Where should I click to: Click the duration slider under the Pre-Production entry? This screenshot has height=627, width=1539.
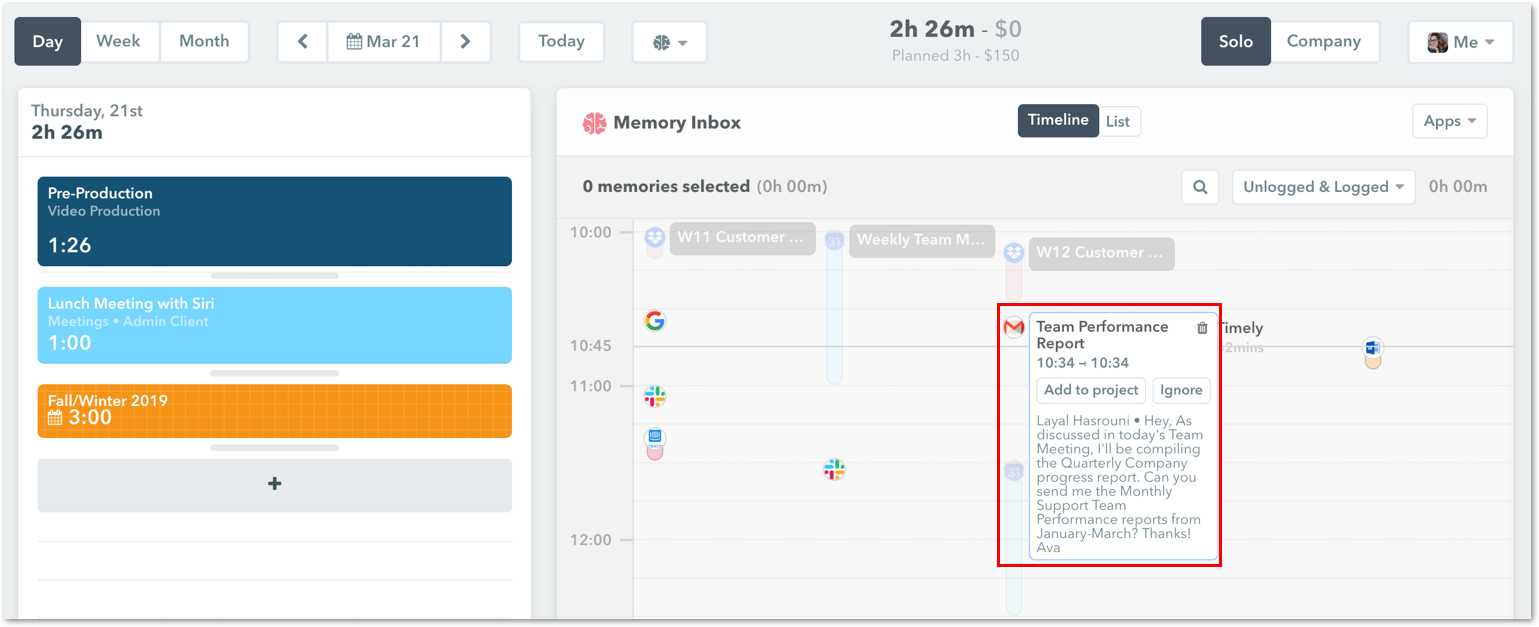tap(274, 275)
